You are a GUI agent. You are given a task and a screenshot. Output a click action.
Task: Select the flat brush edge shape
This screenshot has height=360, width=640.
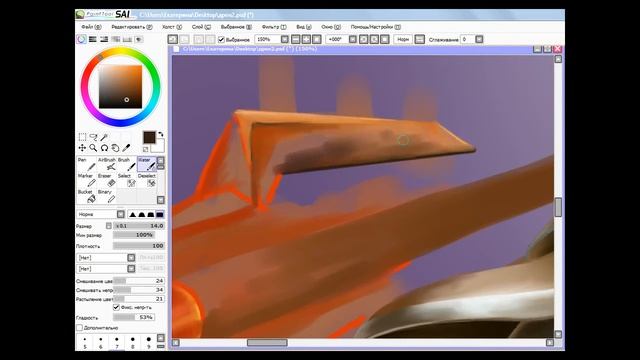160,214
